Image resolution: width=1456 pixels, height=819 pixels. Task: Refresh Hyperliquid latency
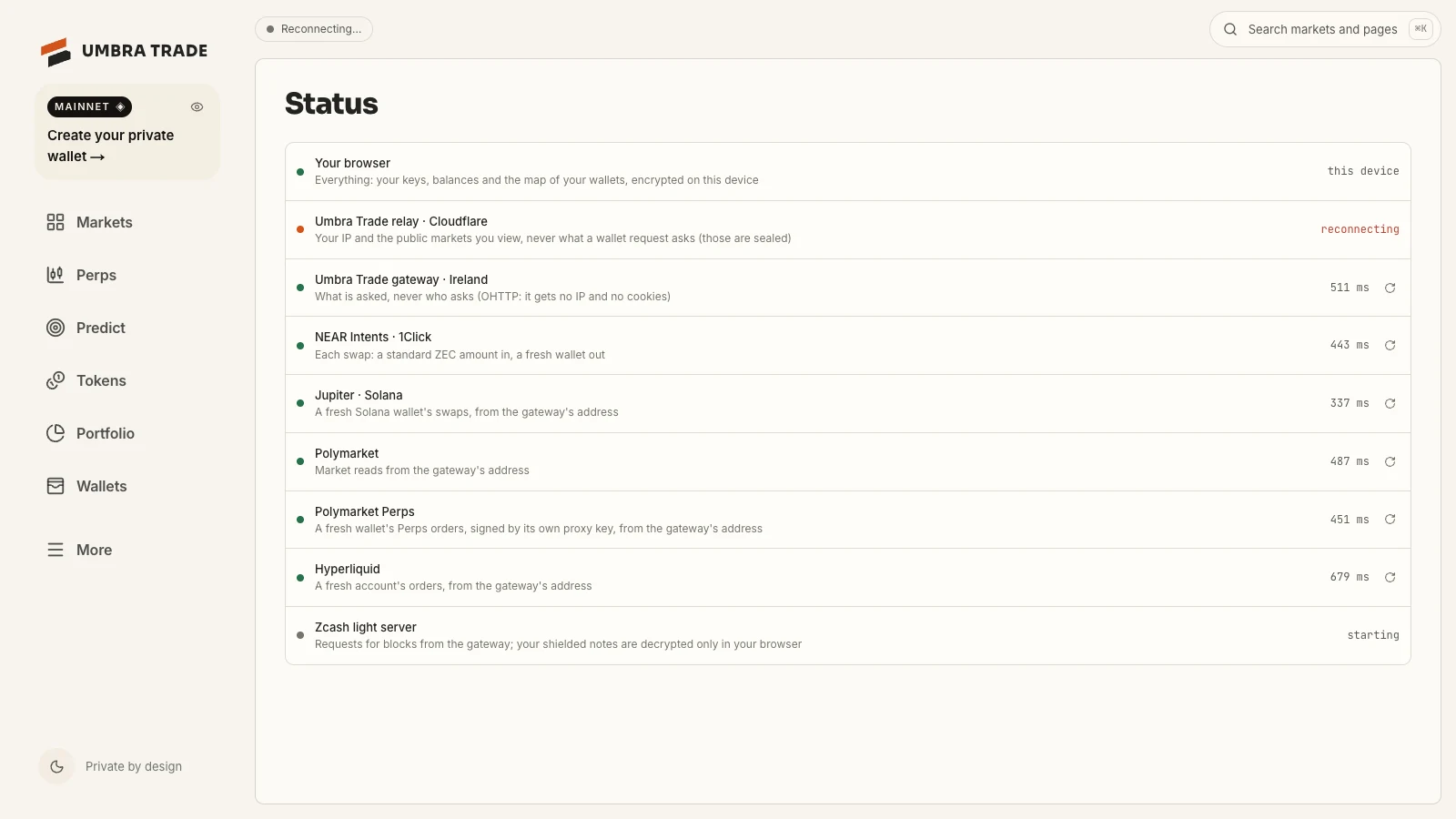coord(1390,577)
